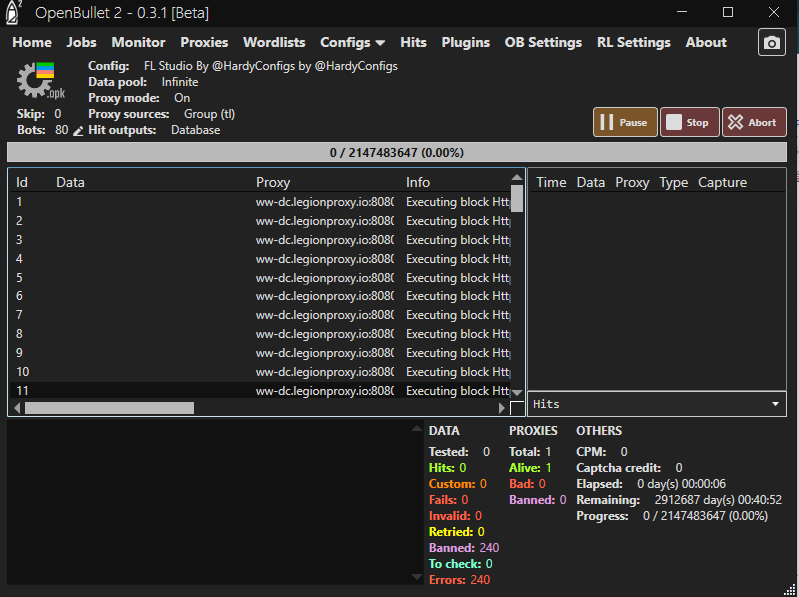Click Info cell in row 8
Screen dimensions: 799x597
coord(458,334)
